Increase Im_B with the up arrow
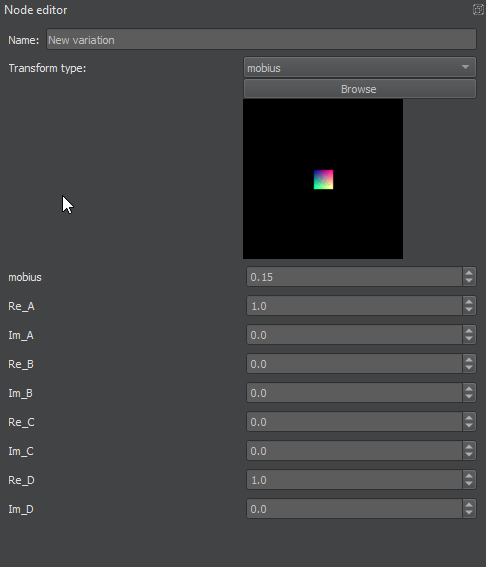Screen dimensions: 486x567 click(x=469, y=389)
